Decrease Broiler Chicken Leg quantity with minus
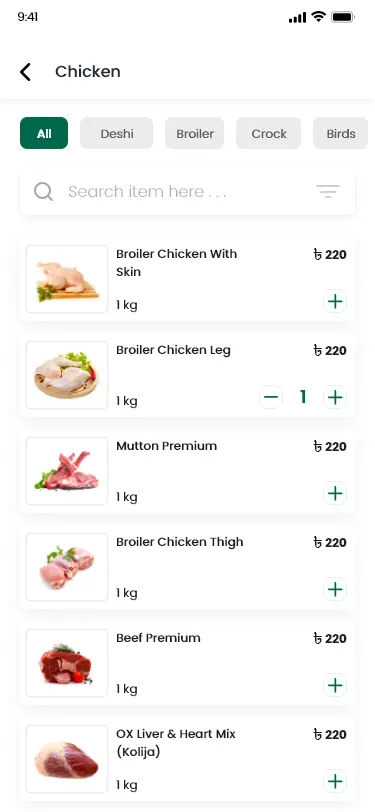Image resolution: width=375 pixels, height=812 pixels. tap(271, 397)
